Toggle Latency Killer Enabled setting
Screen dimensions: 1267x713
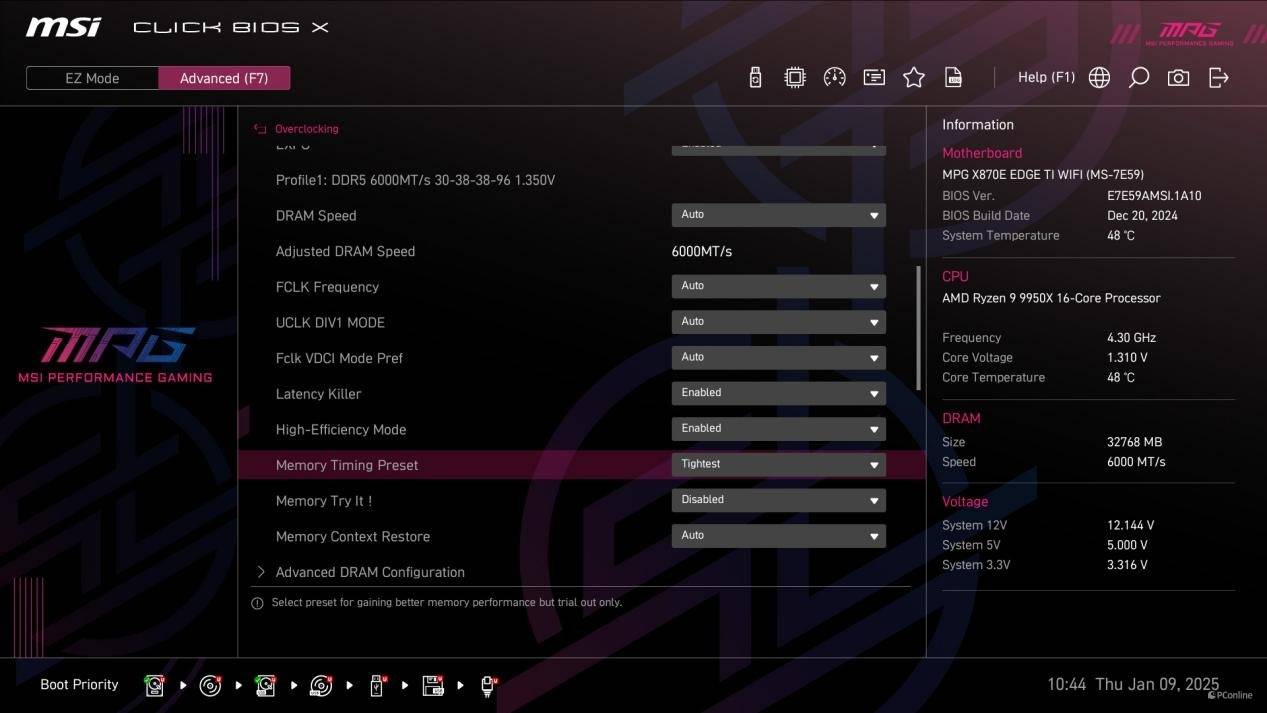778,393
